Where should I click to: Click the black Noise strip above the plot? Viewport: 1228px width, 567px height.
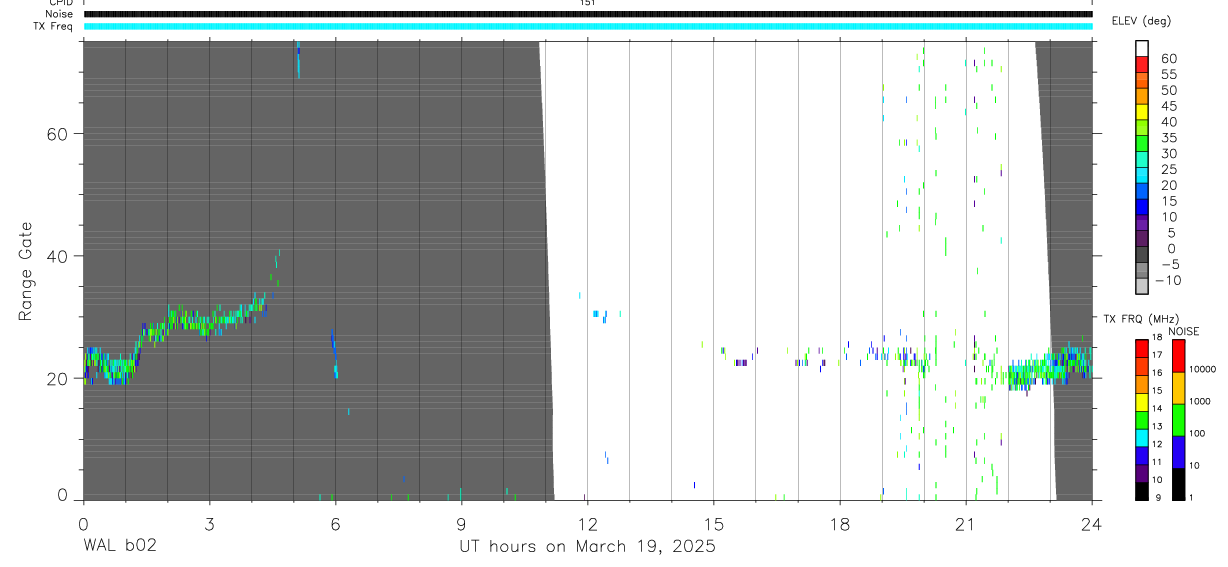588,14
